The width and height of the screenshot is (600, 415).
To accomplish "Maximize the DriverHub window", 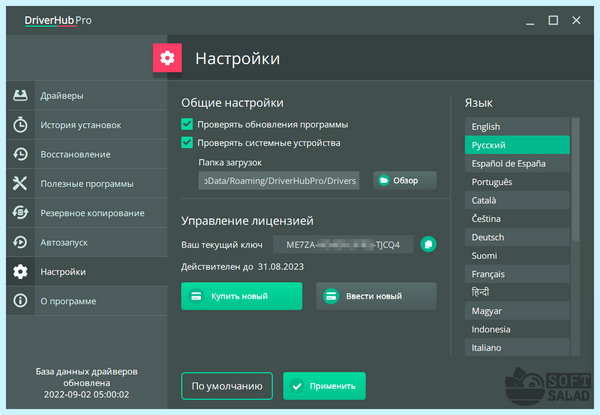I will (x=553, y=20).
